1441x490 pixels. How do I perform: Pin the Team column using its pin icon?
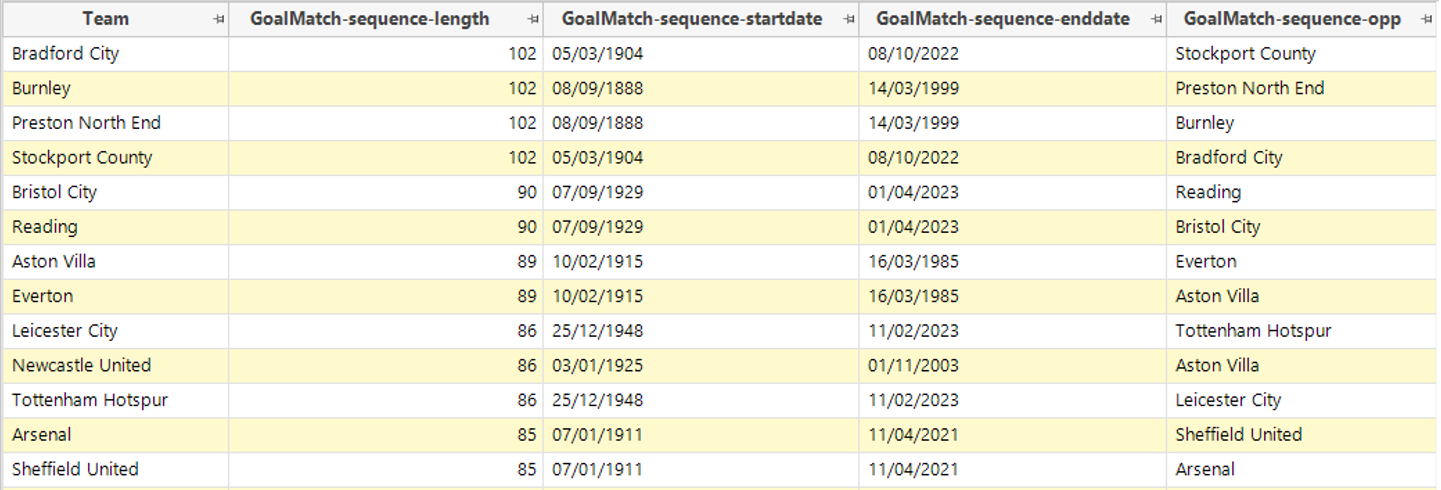click(218, 19)
